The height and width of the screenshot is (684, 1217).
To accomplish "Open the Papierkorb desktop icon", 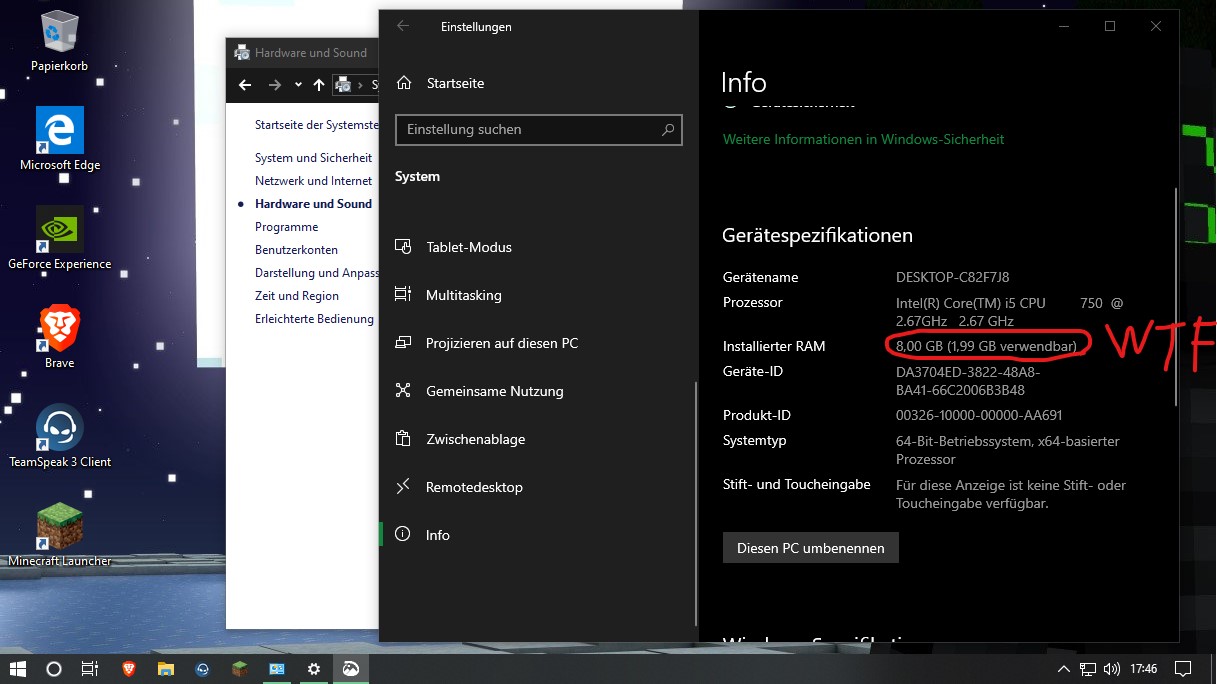I will tap(60, 42).
